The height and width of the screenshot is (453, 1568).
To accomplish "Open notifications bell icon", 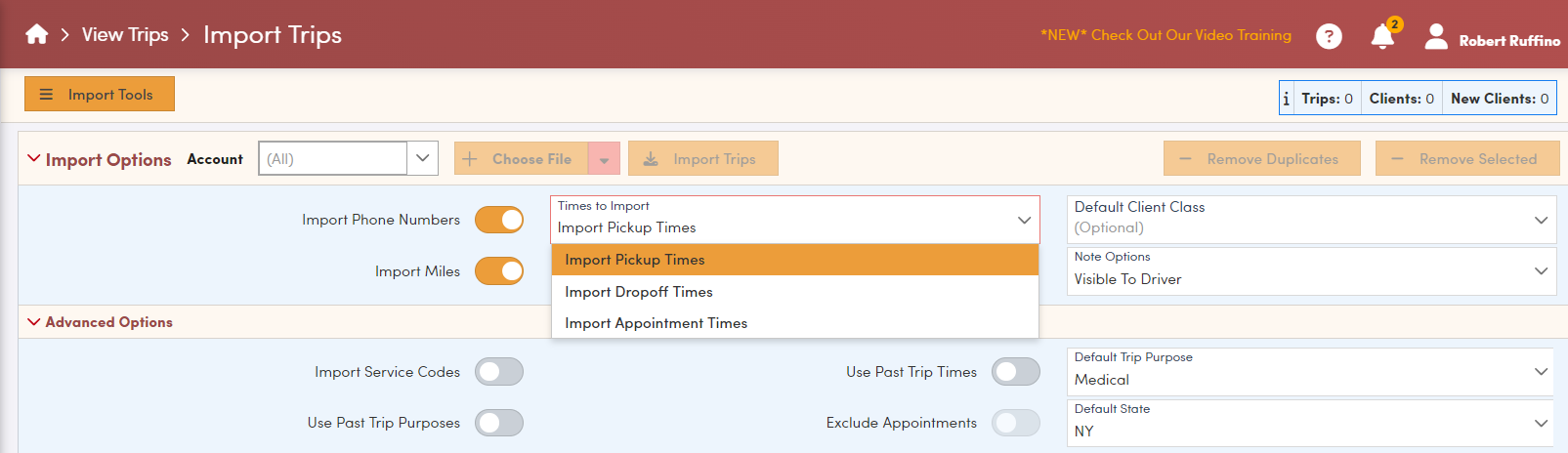I will click(x=1382, y=37).
